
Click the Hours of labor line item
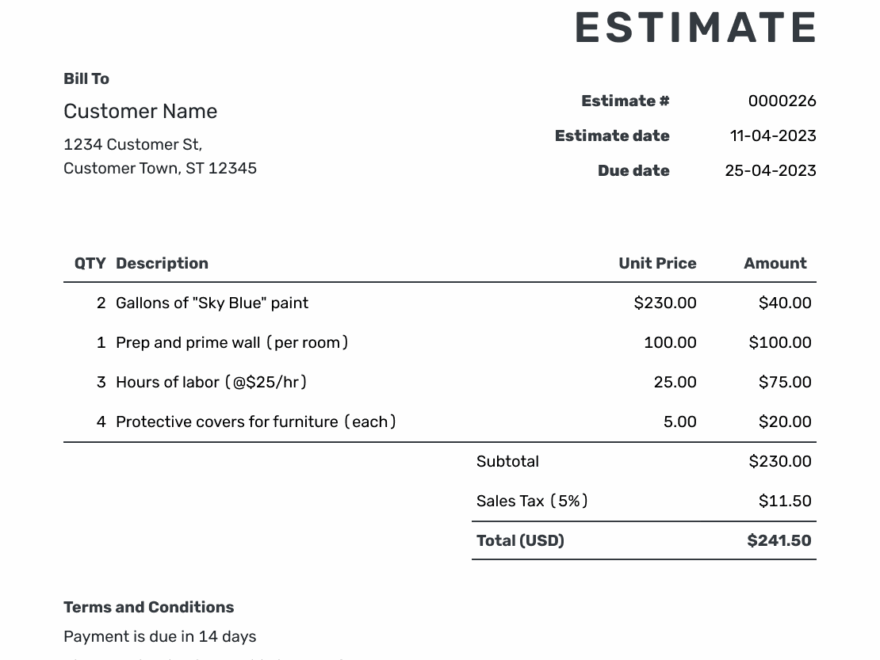click(x=211, y=382)
